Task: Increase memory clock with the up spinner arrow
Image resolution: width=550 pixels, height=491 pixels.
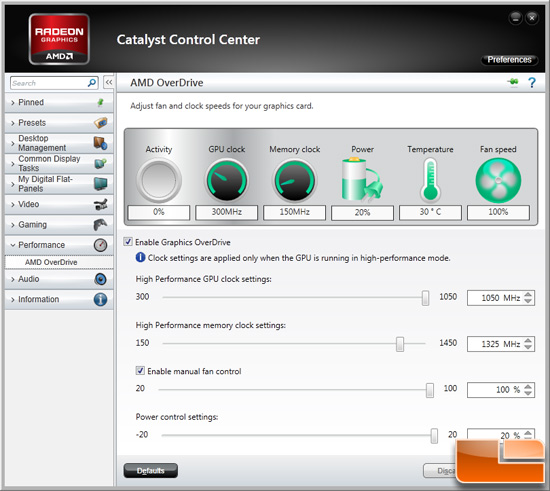Action: [x=528, y=340]
